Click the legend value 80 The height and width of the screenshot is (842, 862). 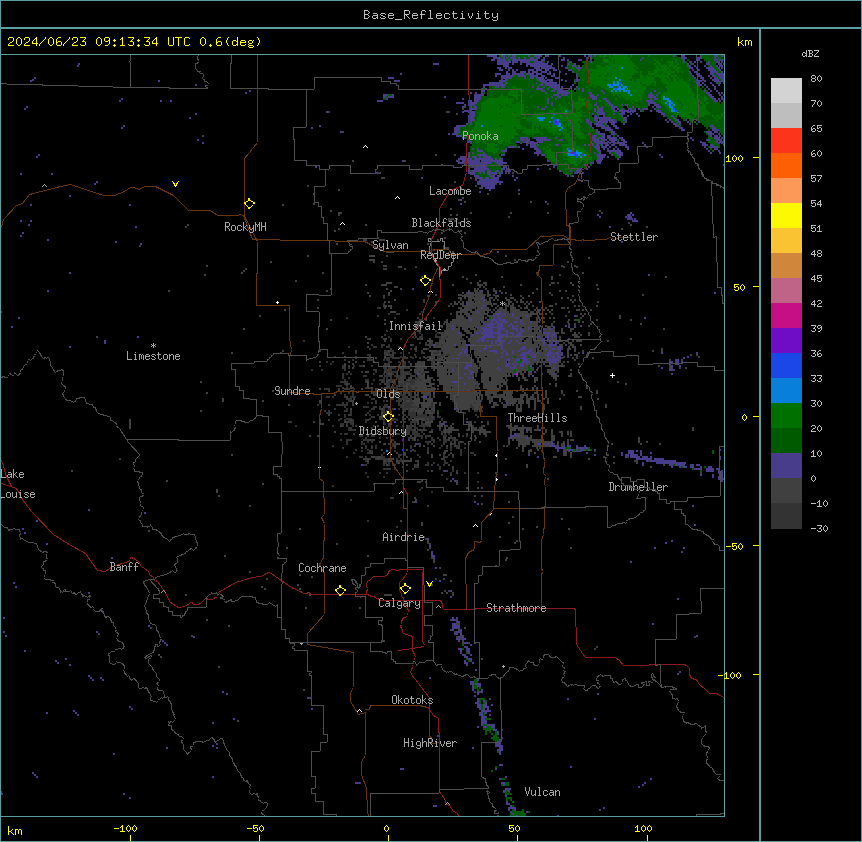[816, 79]
